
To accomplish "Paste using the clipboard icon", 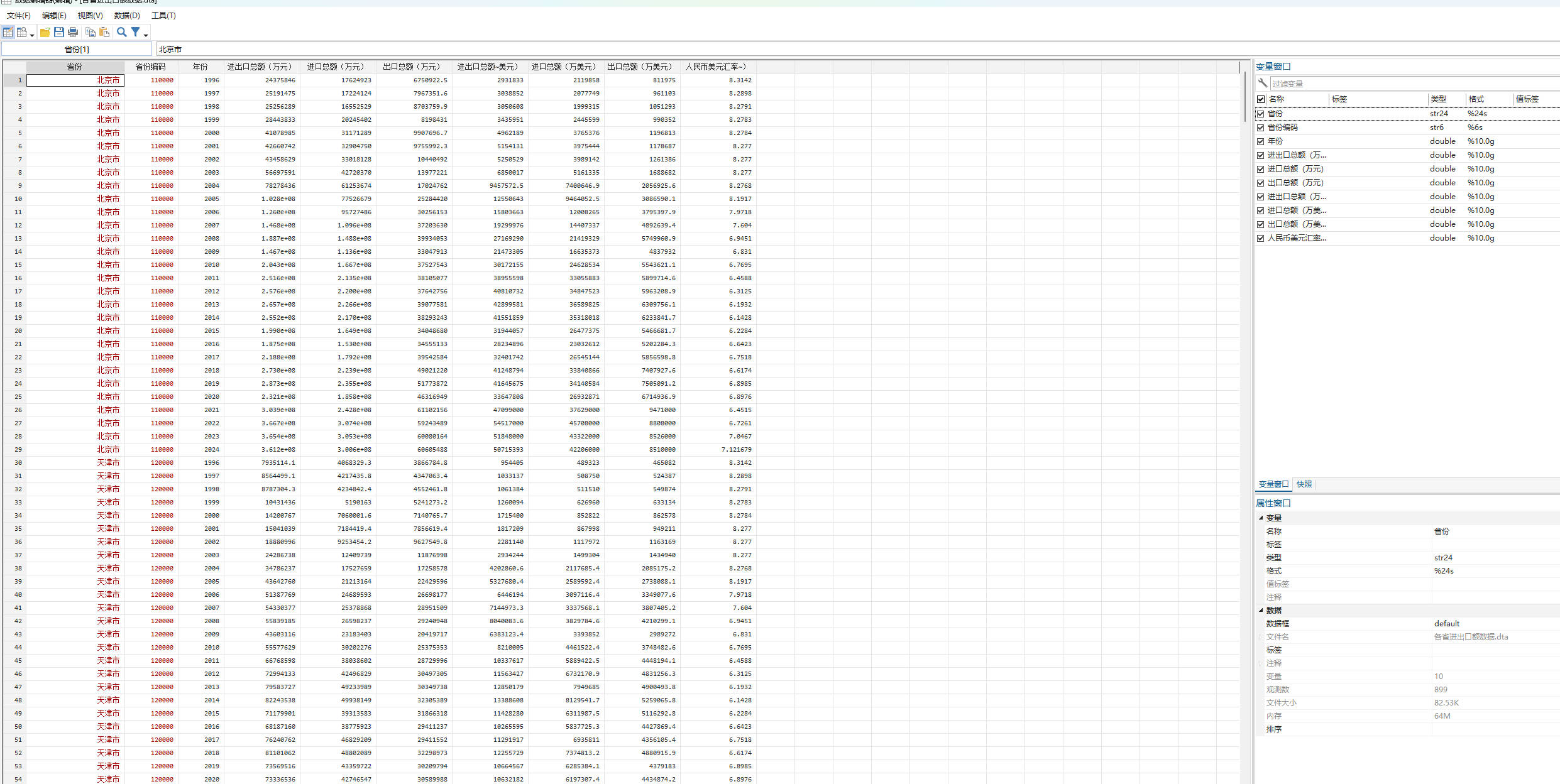I will pyautogui.click(x=104, y=32).
